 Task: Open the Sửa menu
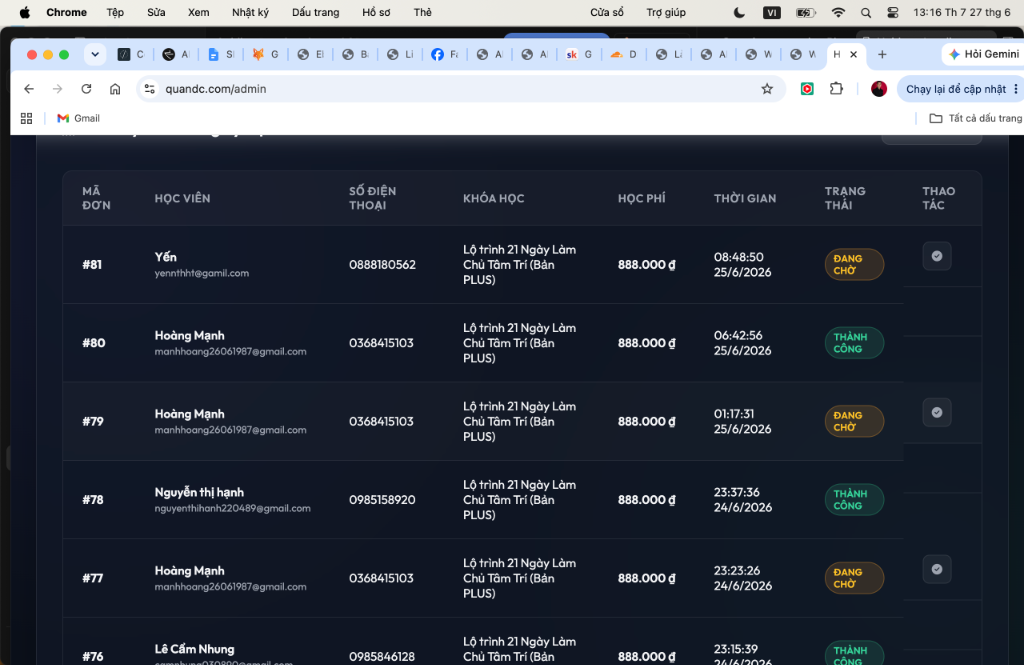156,12
